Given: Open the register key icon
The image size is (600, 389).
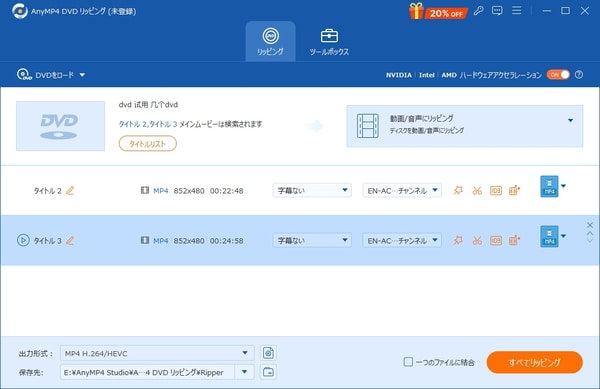Looking at the screenshot, I should [x=478, y=11].
